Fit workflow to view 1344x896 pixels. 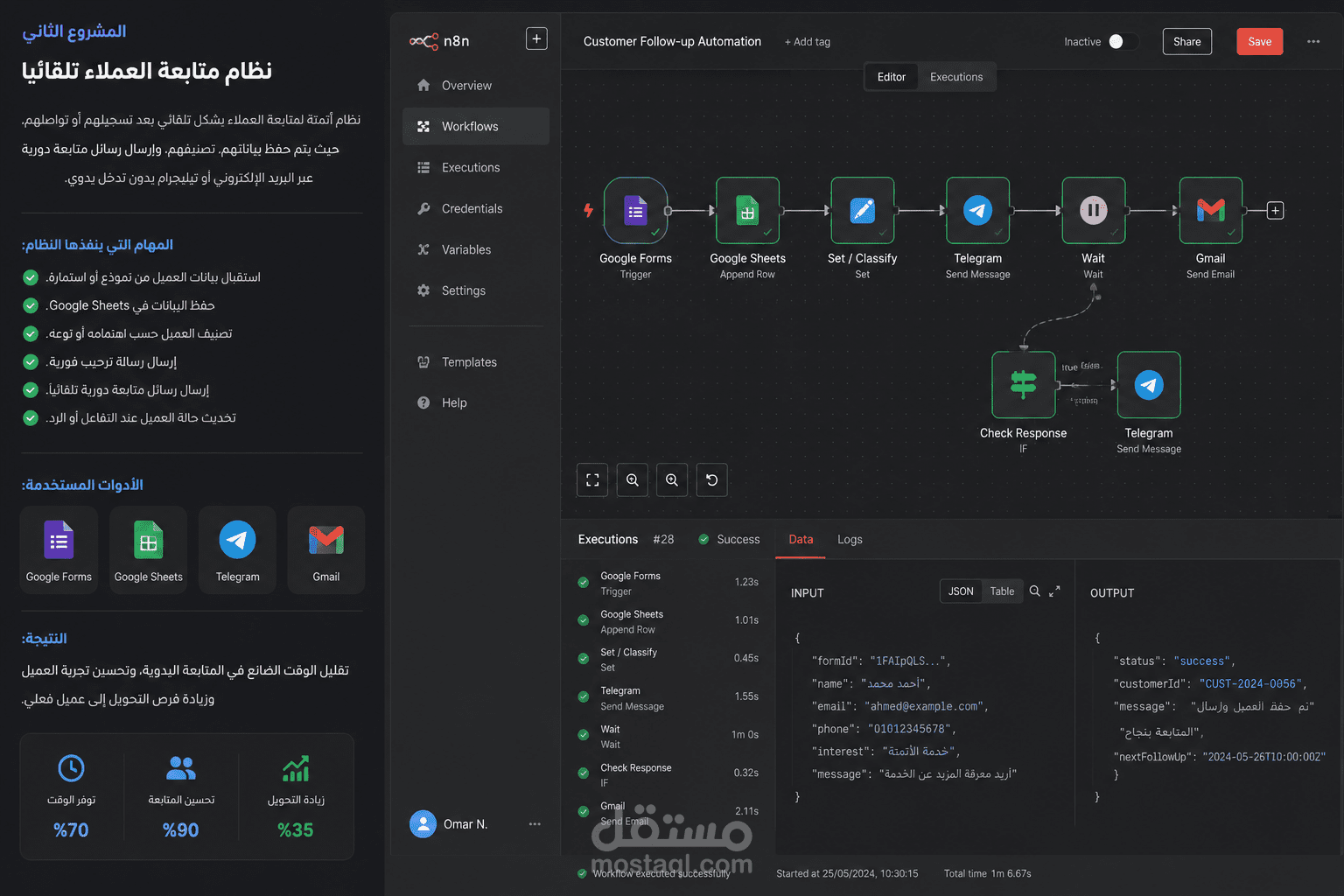coord(592,479)
